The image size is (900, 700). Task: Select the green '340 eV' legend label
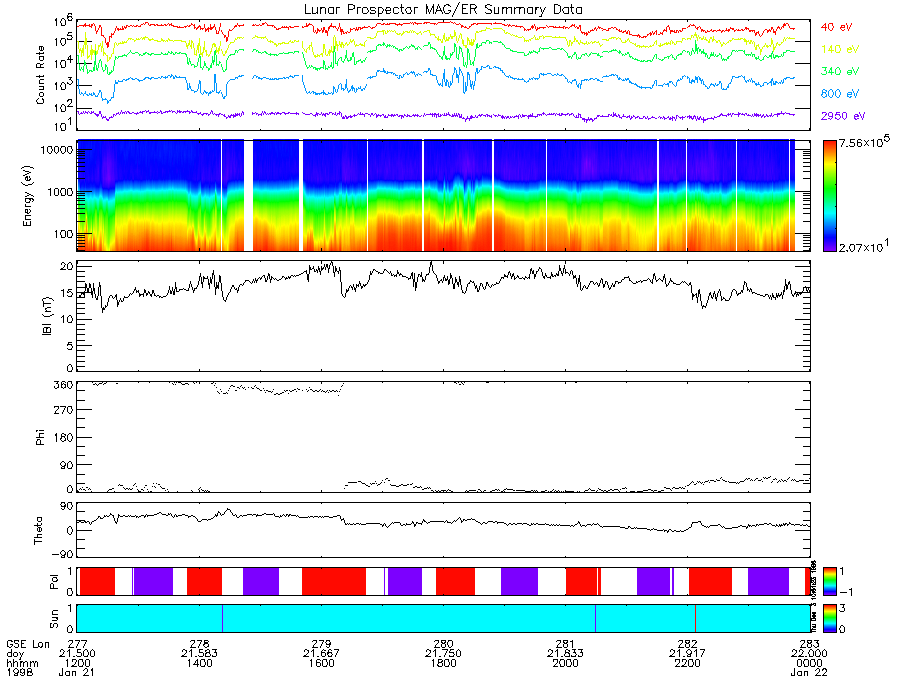tap(840, 71)
